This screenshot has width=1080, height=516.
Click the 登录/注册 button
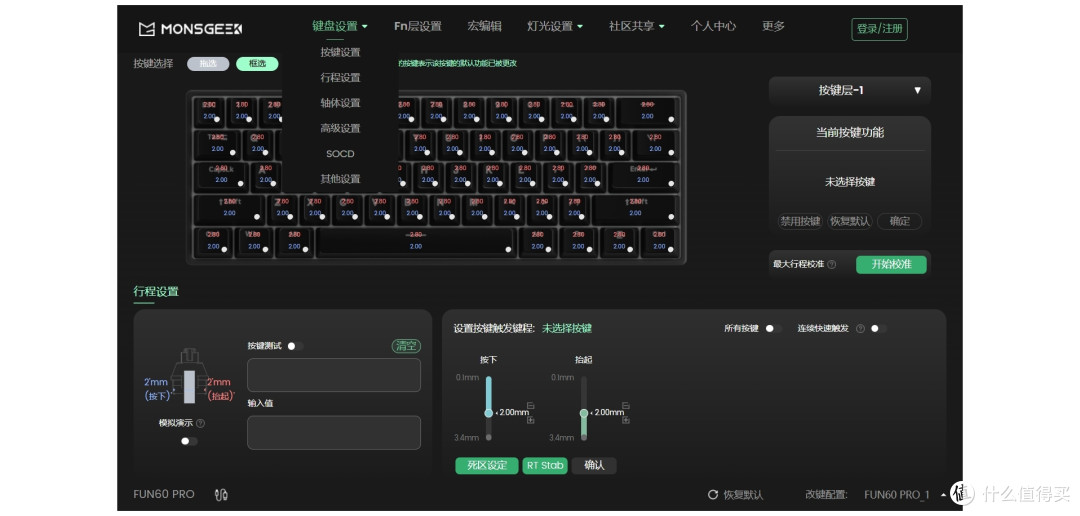click(x=880, y=29)
